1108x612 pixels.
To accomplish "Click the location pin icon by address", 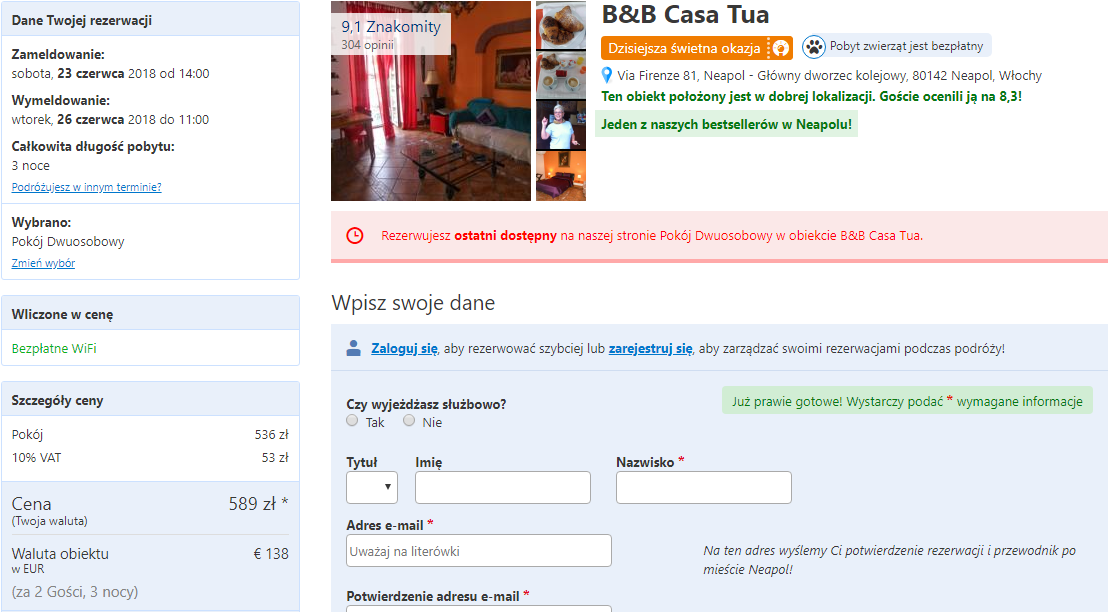I will click(x=606, y=75).
